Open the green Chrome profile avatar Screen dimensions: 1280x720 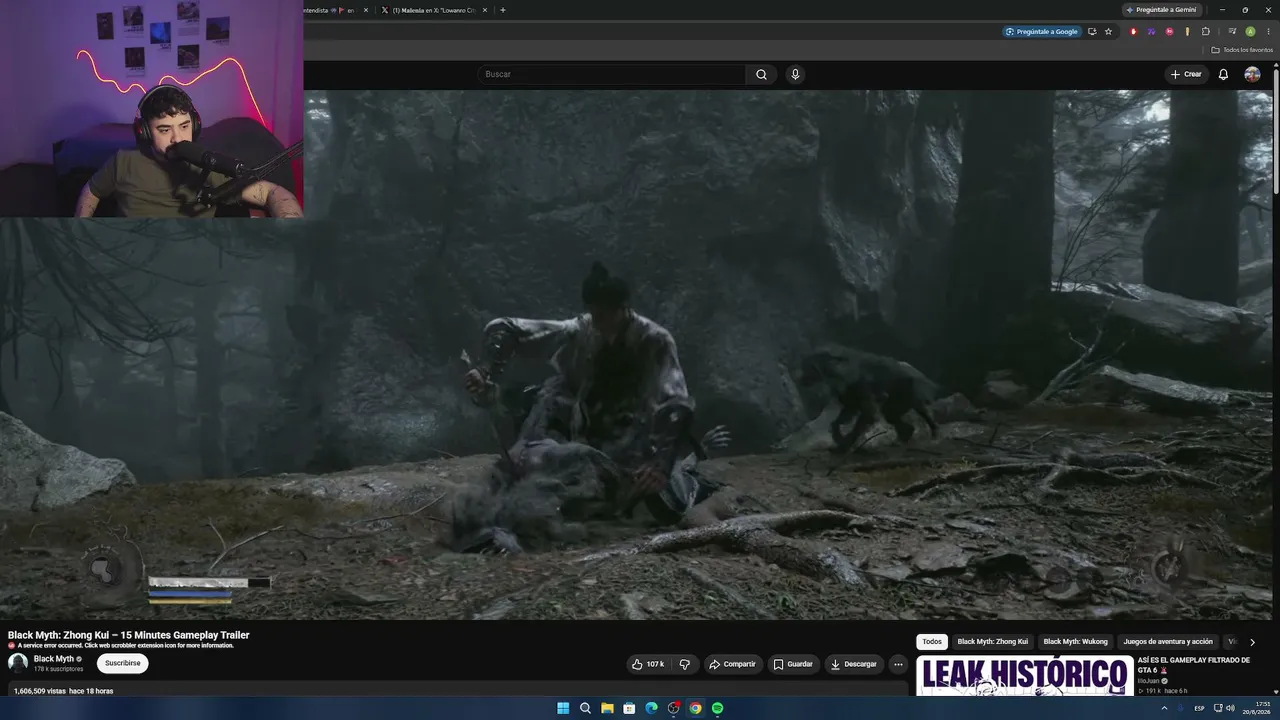[x=1250, y=31]
